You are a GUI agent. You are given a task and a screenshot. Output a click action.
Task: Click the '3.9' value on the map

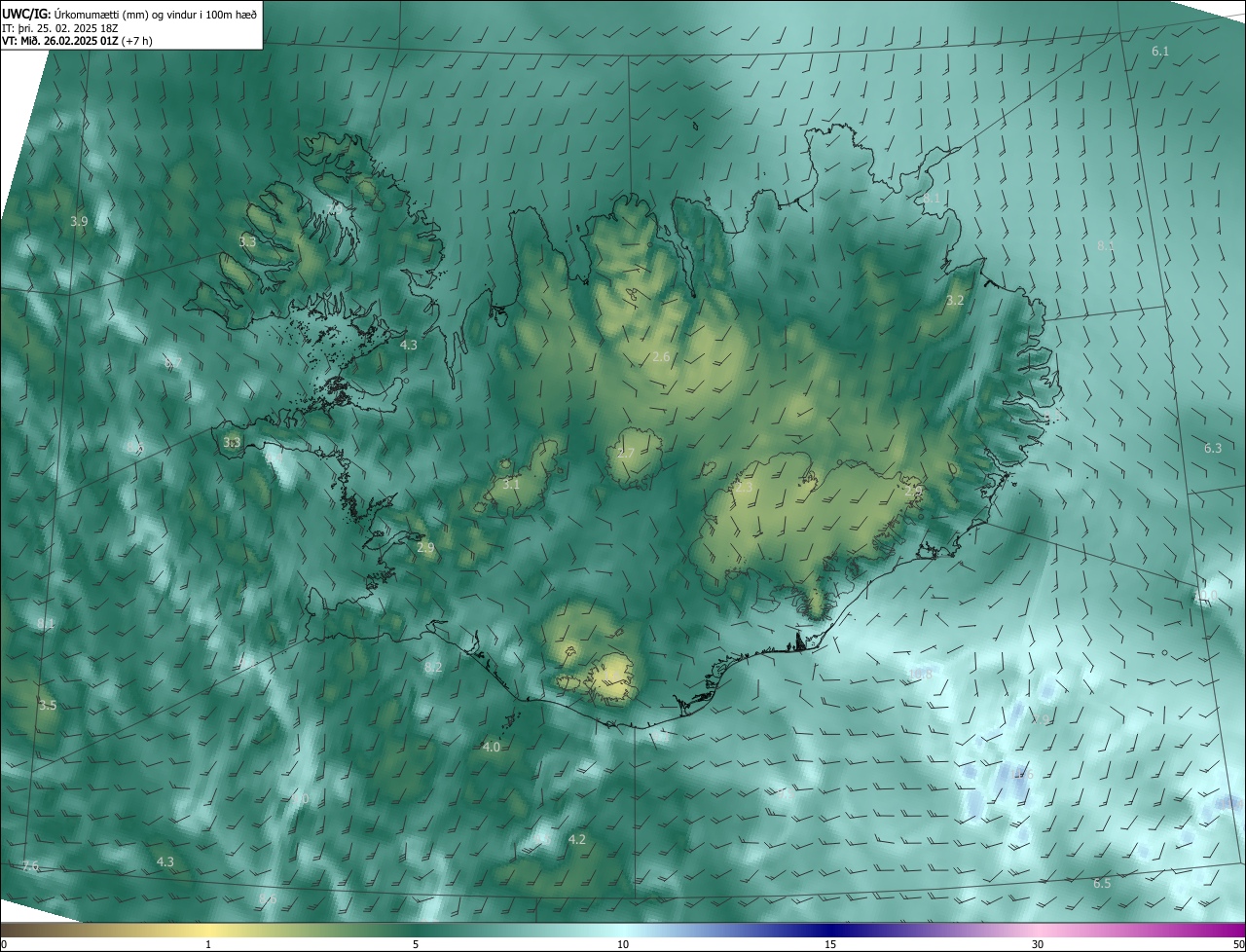click(79, 222)
